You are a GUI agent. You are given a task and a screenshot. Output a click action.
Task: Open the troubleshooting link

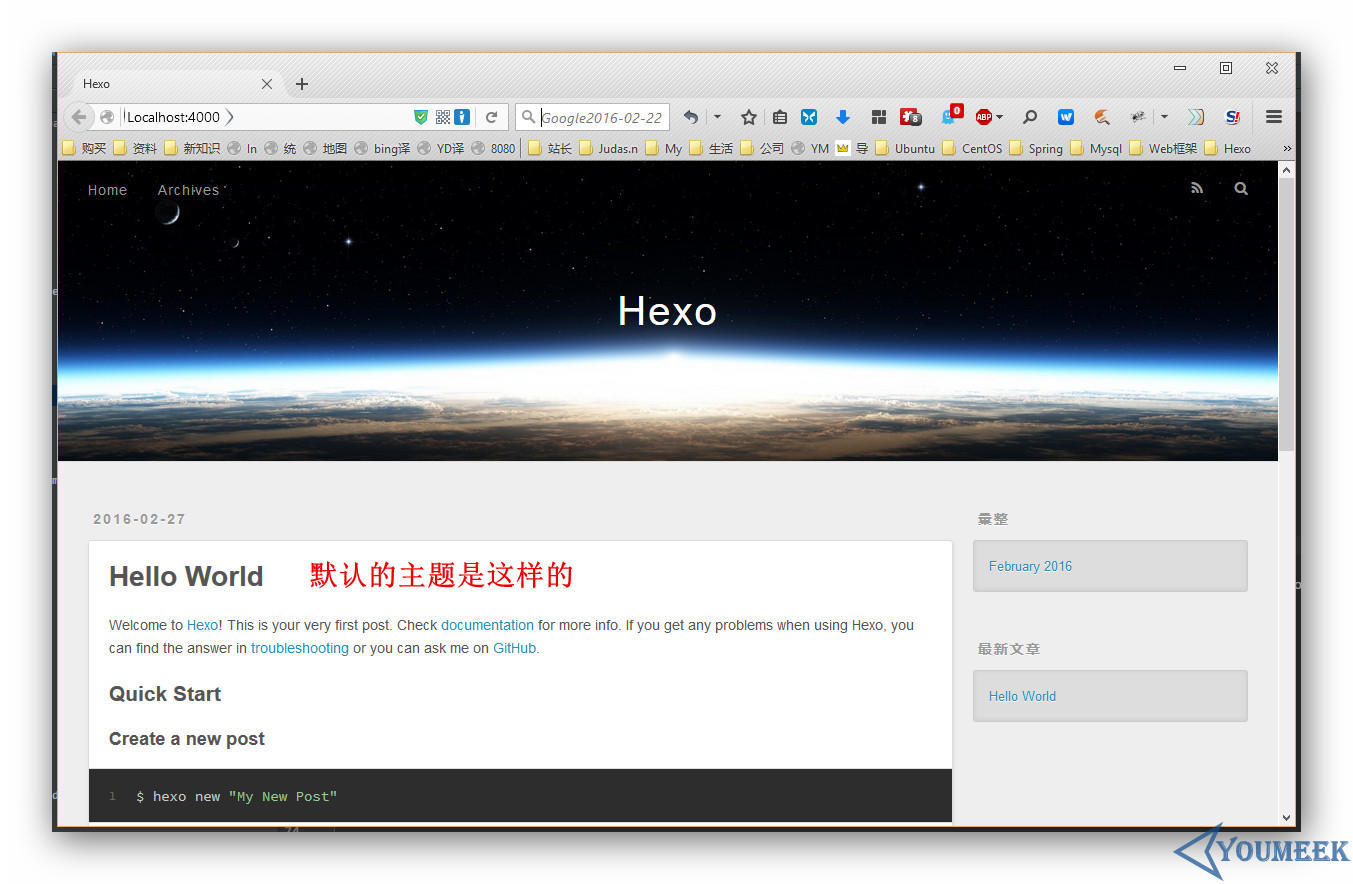pos(300,648)
